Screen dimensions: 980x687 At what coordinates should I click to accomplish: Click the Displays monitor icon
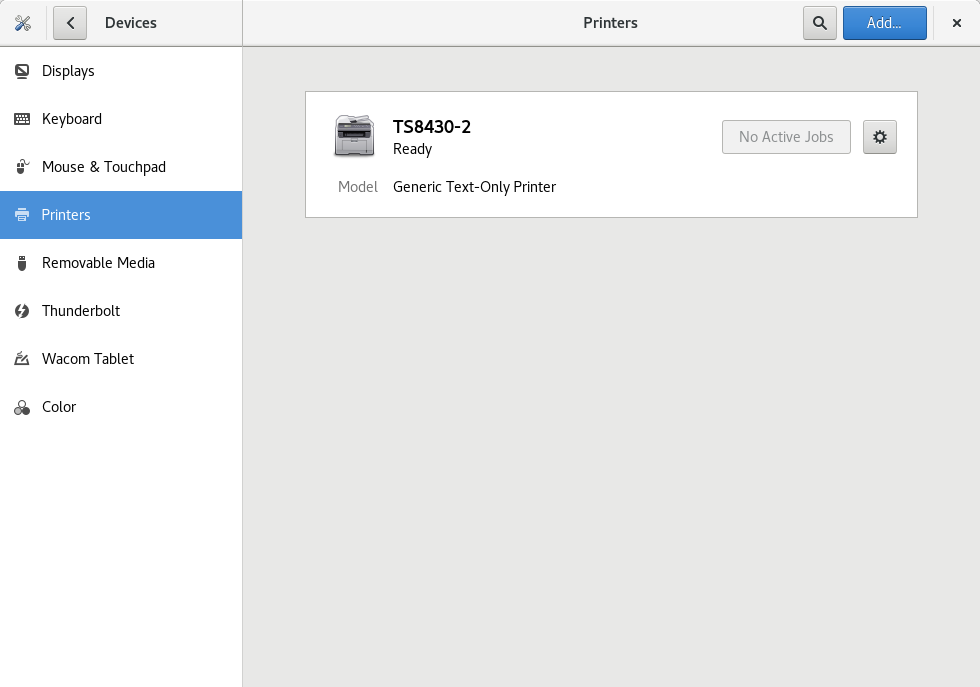tap(22, 71)
